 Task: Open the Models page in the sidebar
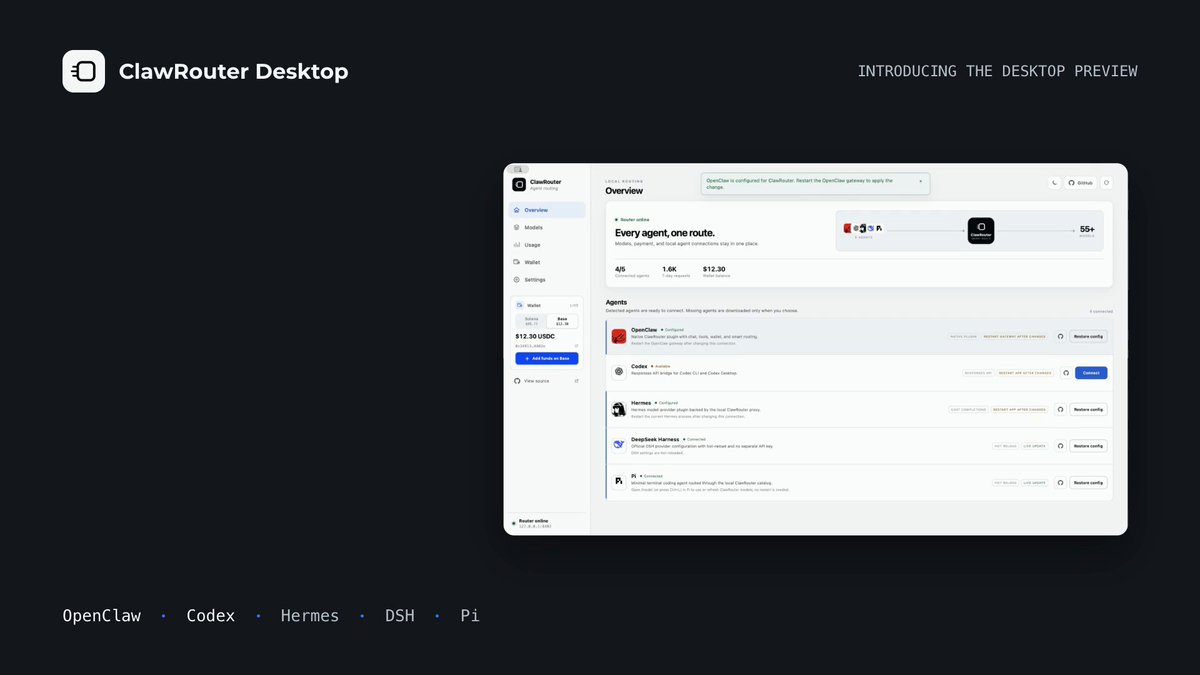(547, 227)
